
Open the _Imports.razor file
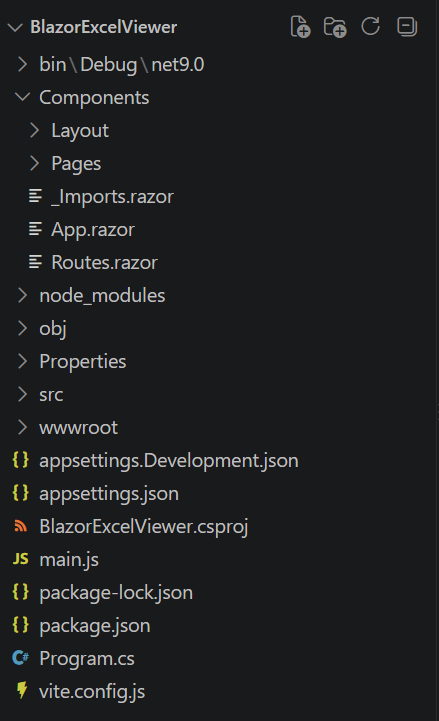[x=113, y=197]
